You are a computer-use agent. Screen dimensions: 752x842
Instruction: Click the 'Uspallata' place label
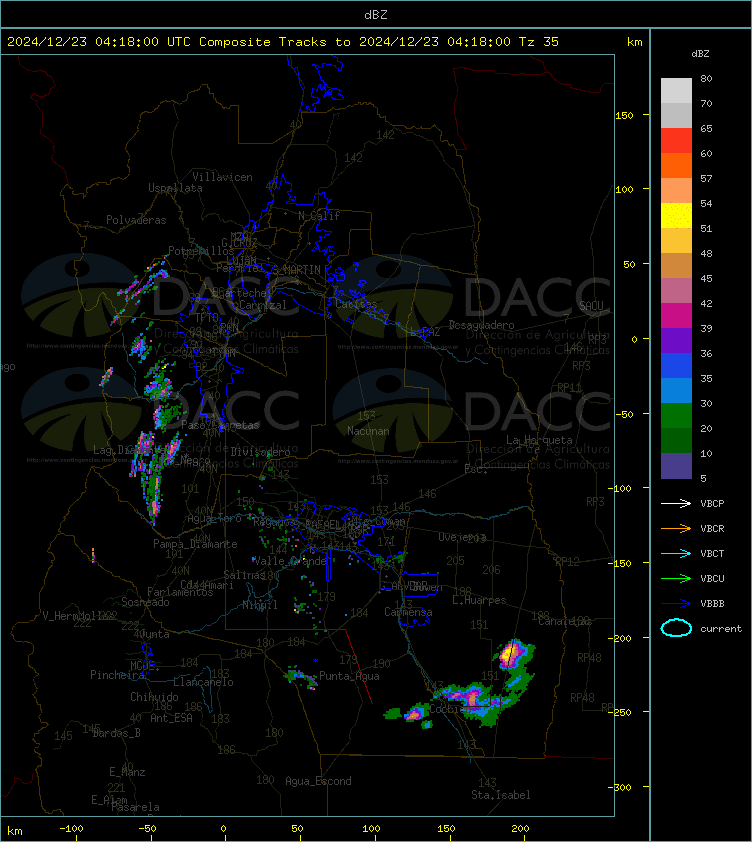point(175,188)
